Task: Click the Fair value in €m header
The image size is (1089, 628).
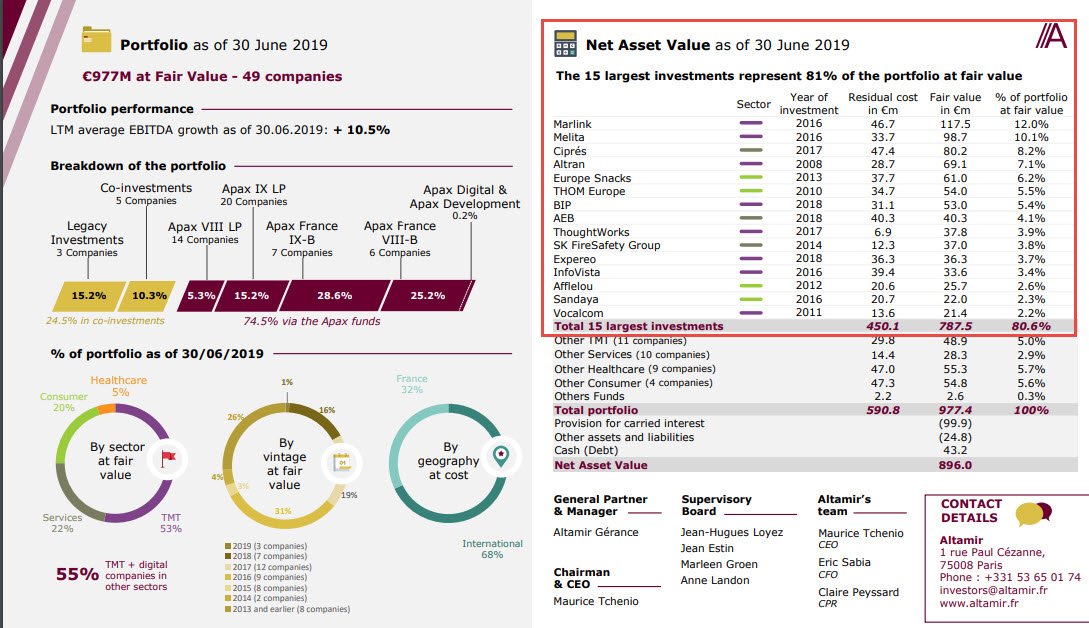Action: pos(956,104)
